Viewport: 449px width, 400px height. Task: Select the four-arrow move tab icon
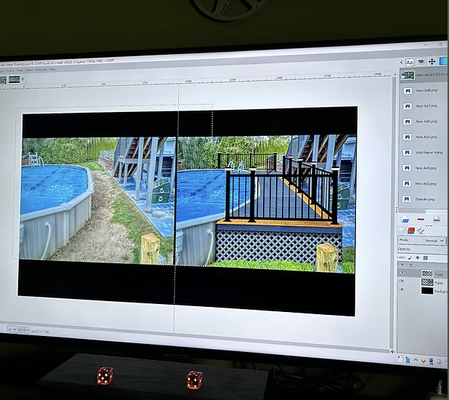[x=432, y=61]
